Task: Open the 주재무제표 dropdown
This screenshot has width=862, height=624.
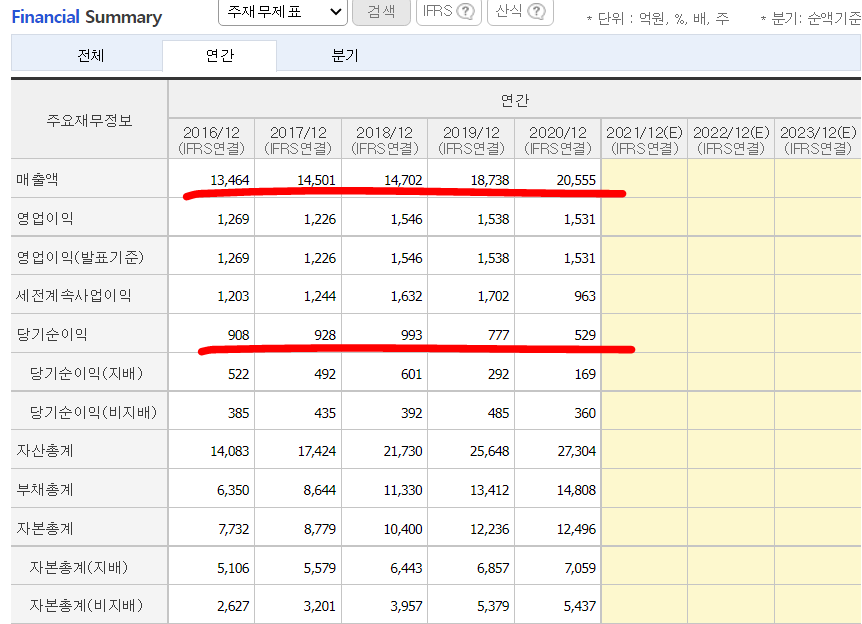Action: click(x=283, y=12)
